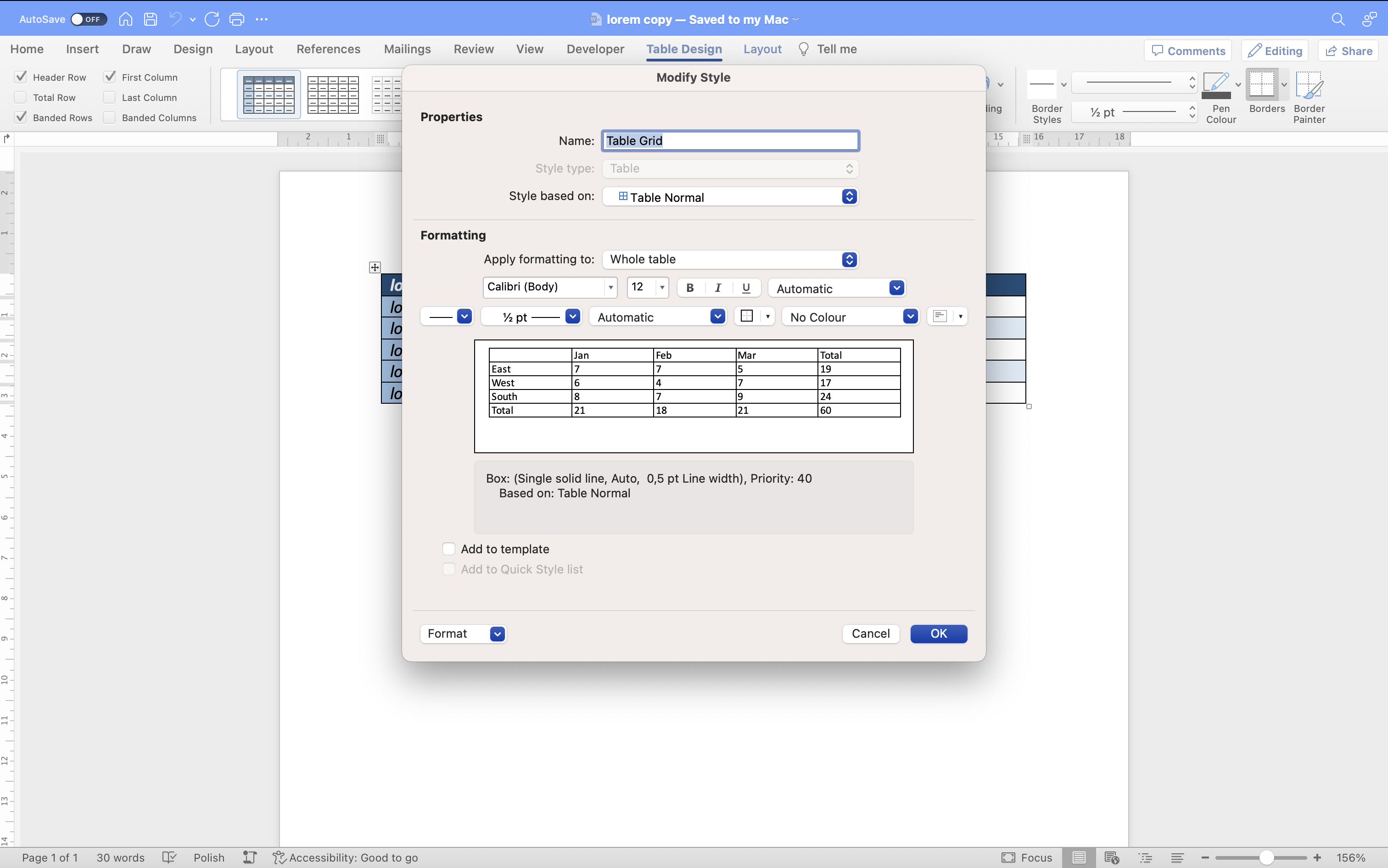Switch to the Developer tab
Screen dimensions: 1388x868
tap(595, 50)
